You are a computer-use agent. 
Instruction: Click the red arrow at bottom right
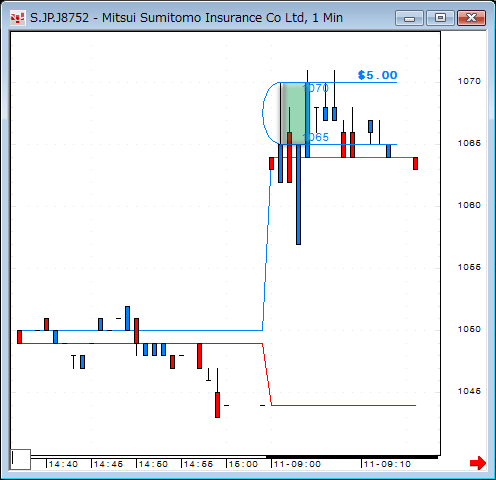[478, 463]
